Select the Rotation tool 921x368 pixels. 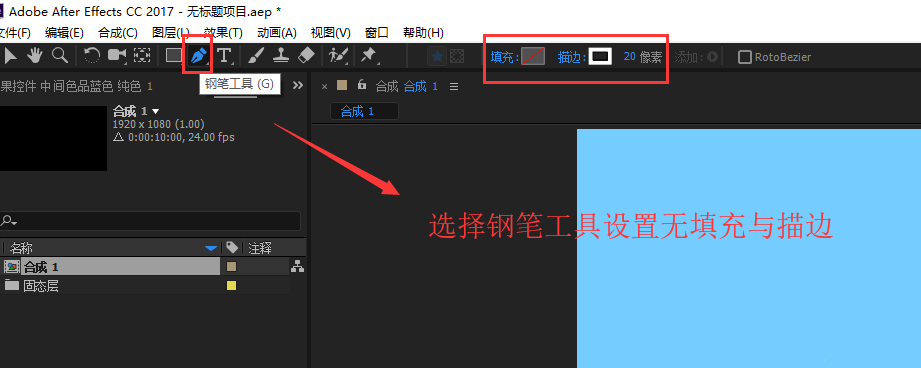[x=92, y=56]
